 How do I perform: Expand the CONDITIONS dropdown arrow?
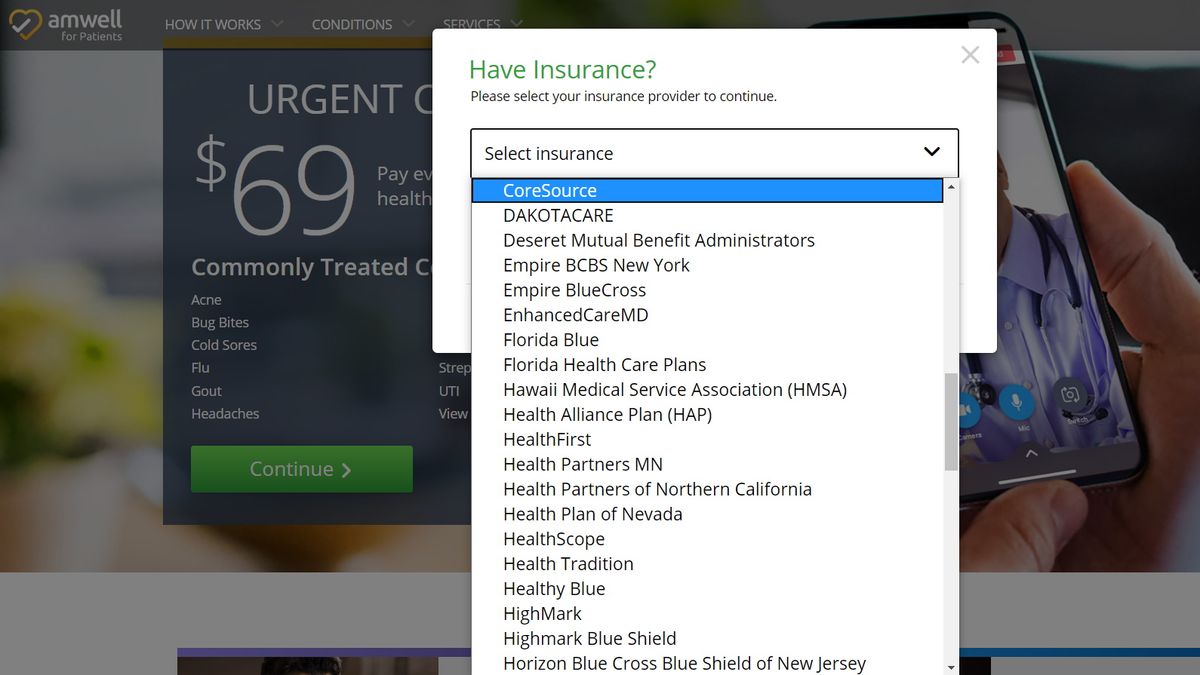(x=407, y=24)
